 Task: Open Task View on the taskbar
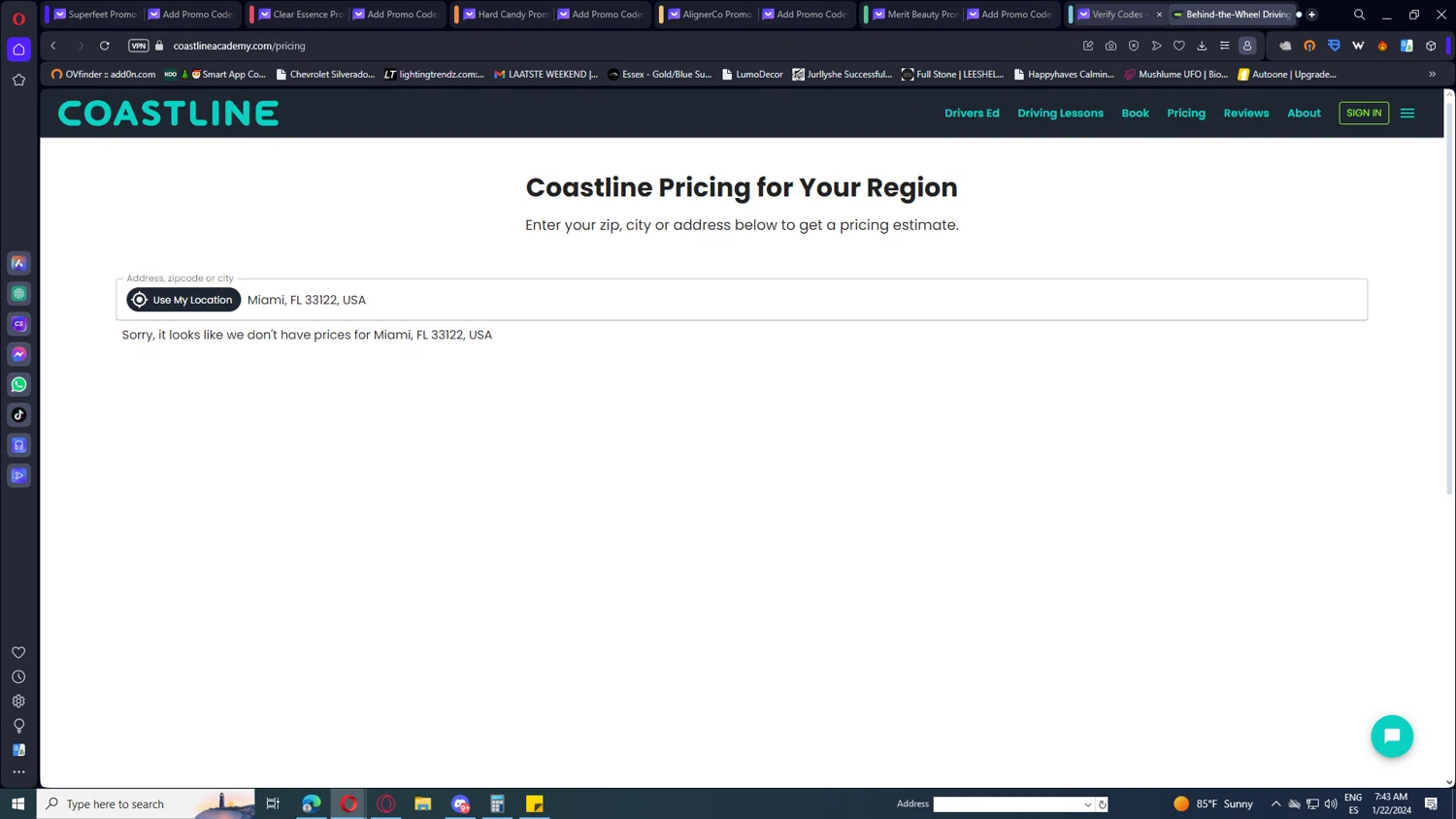pyautogui.click(x=273, y=803)
